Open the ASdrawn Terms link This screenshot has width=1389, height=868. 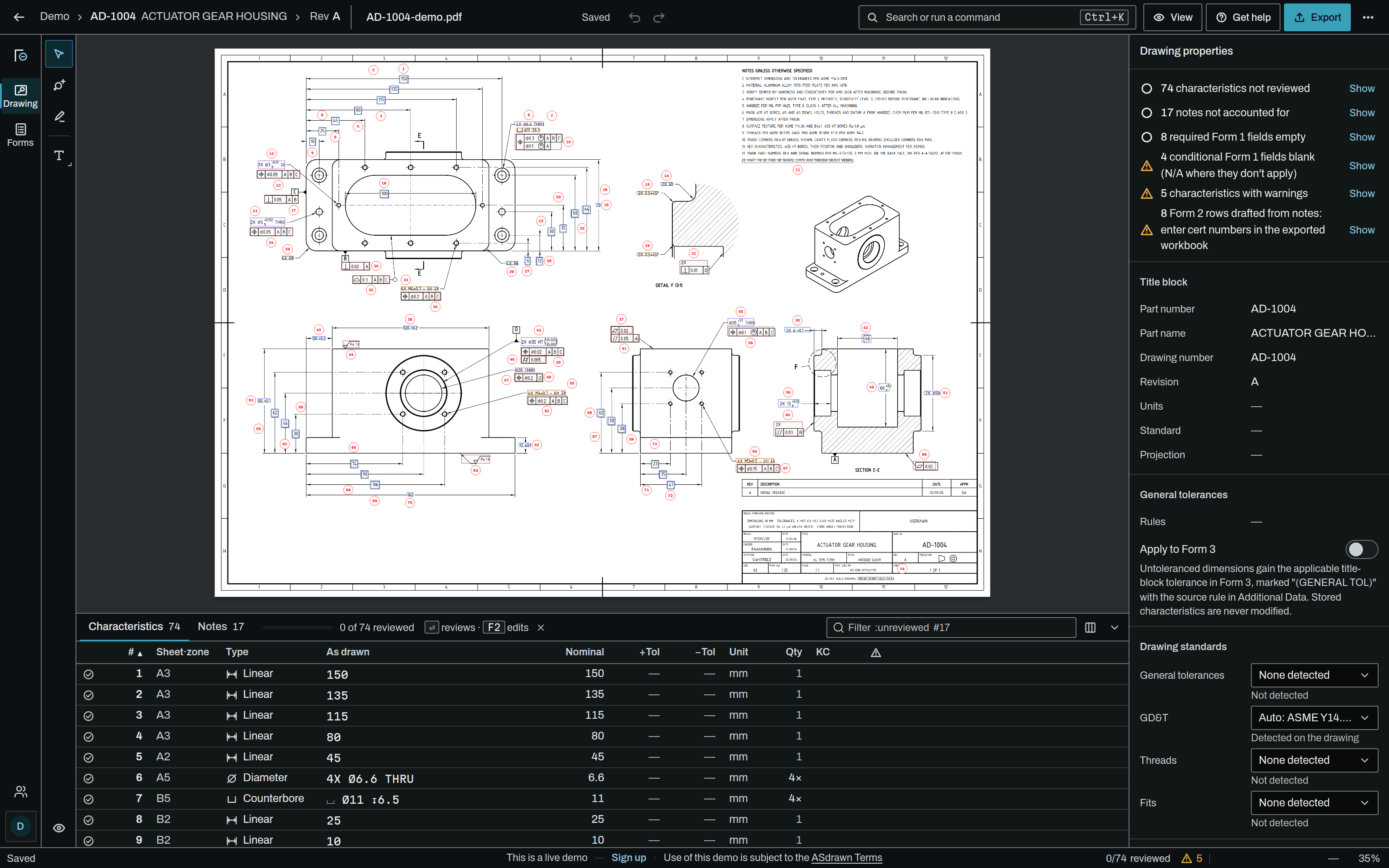coord(846,858)
